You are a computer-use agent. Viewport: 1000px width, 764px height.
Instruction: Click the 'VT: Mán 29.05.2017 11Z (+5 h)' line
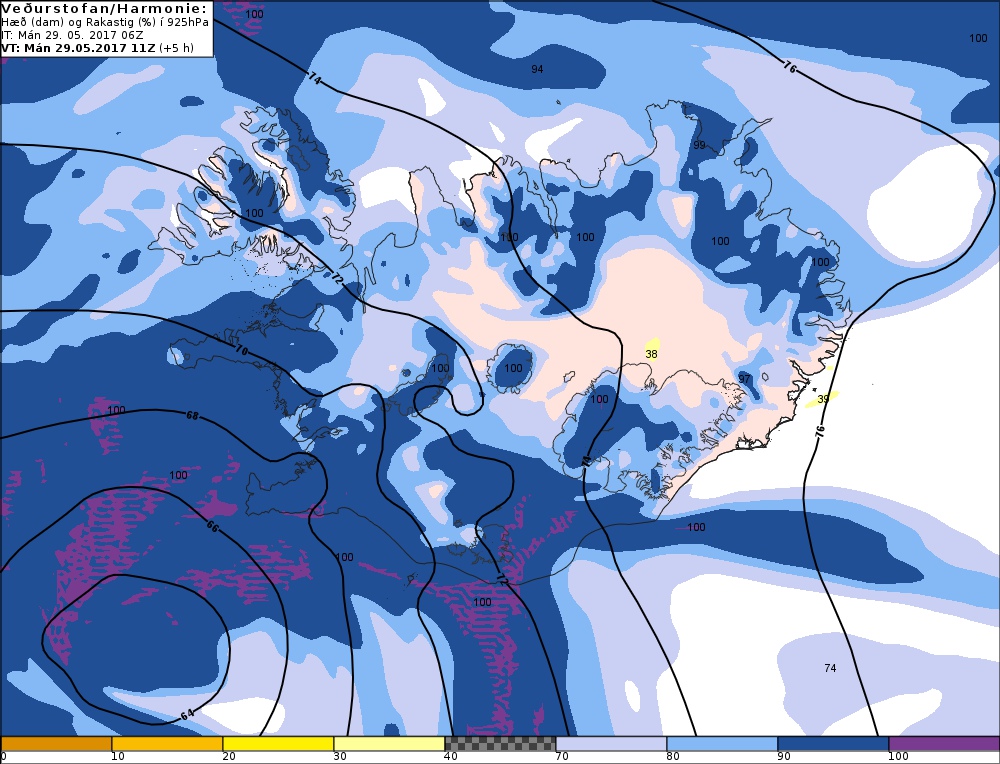pos(97,48)
